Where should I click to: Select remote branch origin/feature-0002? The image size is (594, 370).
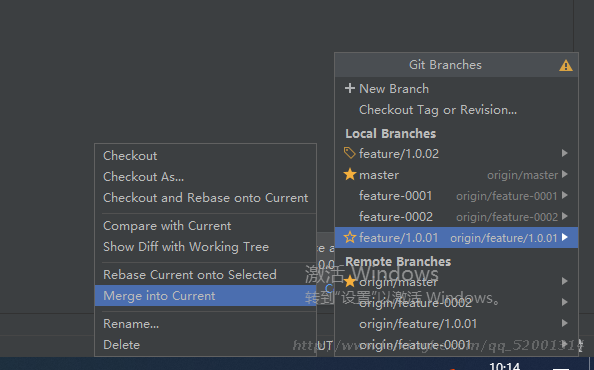(x=456, y=303)
